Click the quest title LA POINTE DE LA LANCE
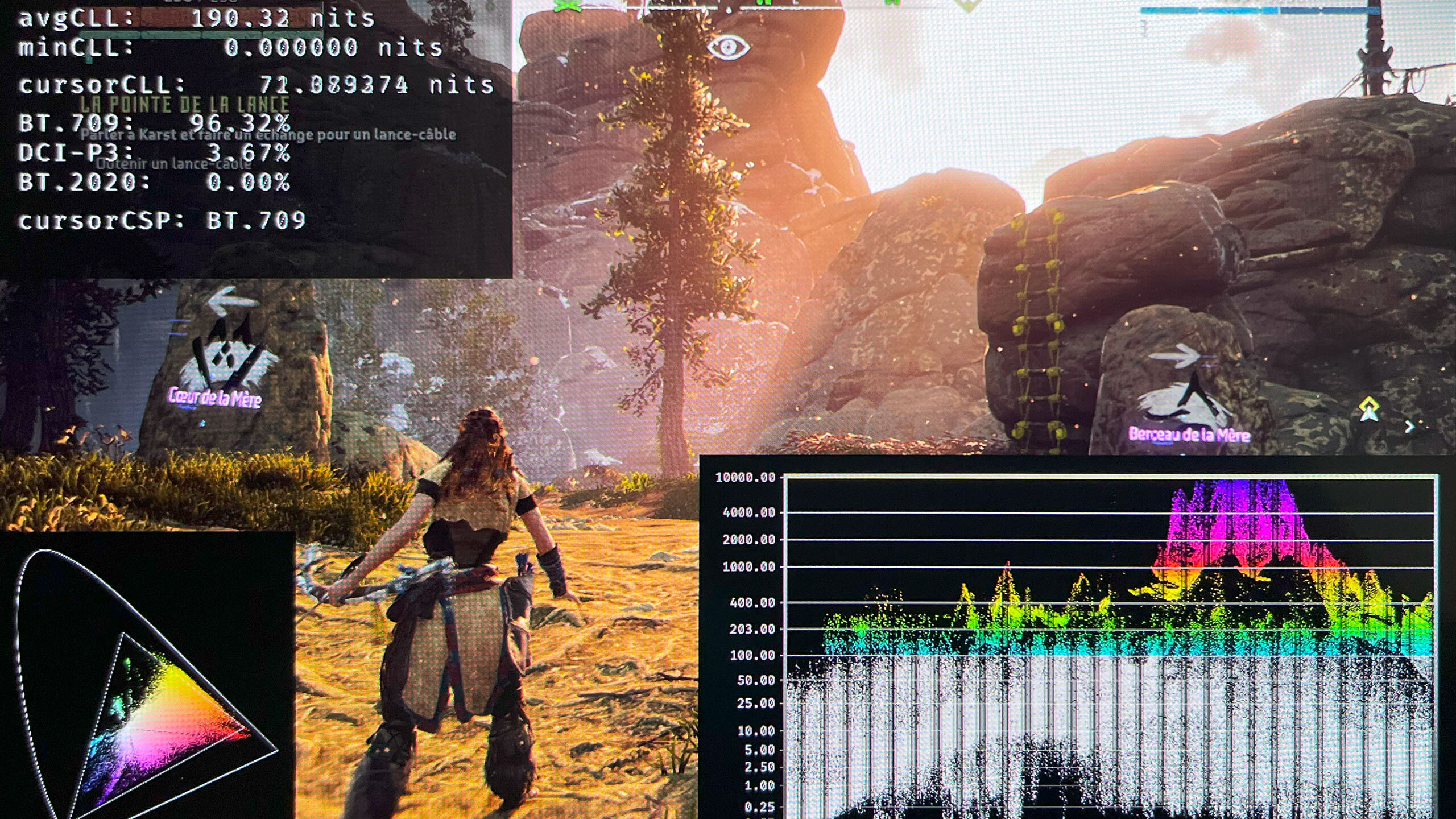Viewport: 1456px width, 819px height. [x=185, y=104]
